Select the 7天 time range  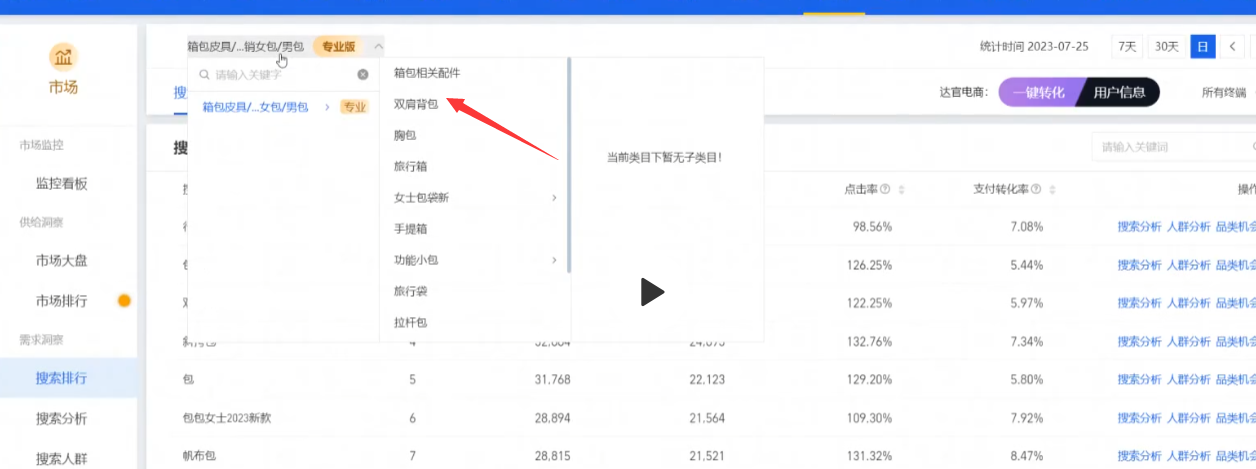[1127, 46]
